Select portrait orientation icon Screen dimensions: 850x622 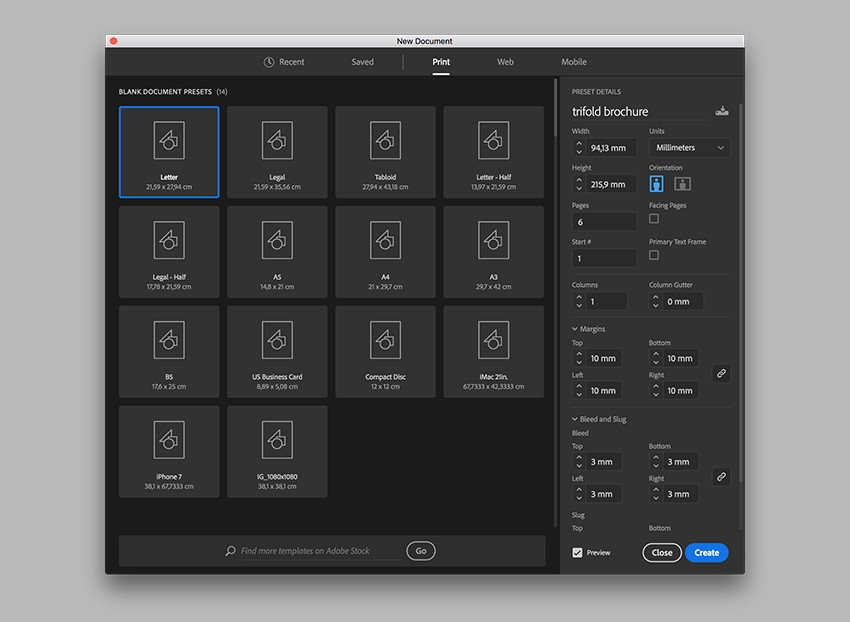pyautogui.click(x=656, y=184)
